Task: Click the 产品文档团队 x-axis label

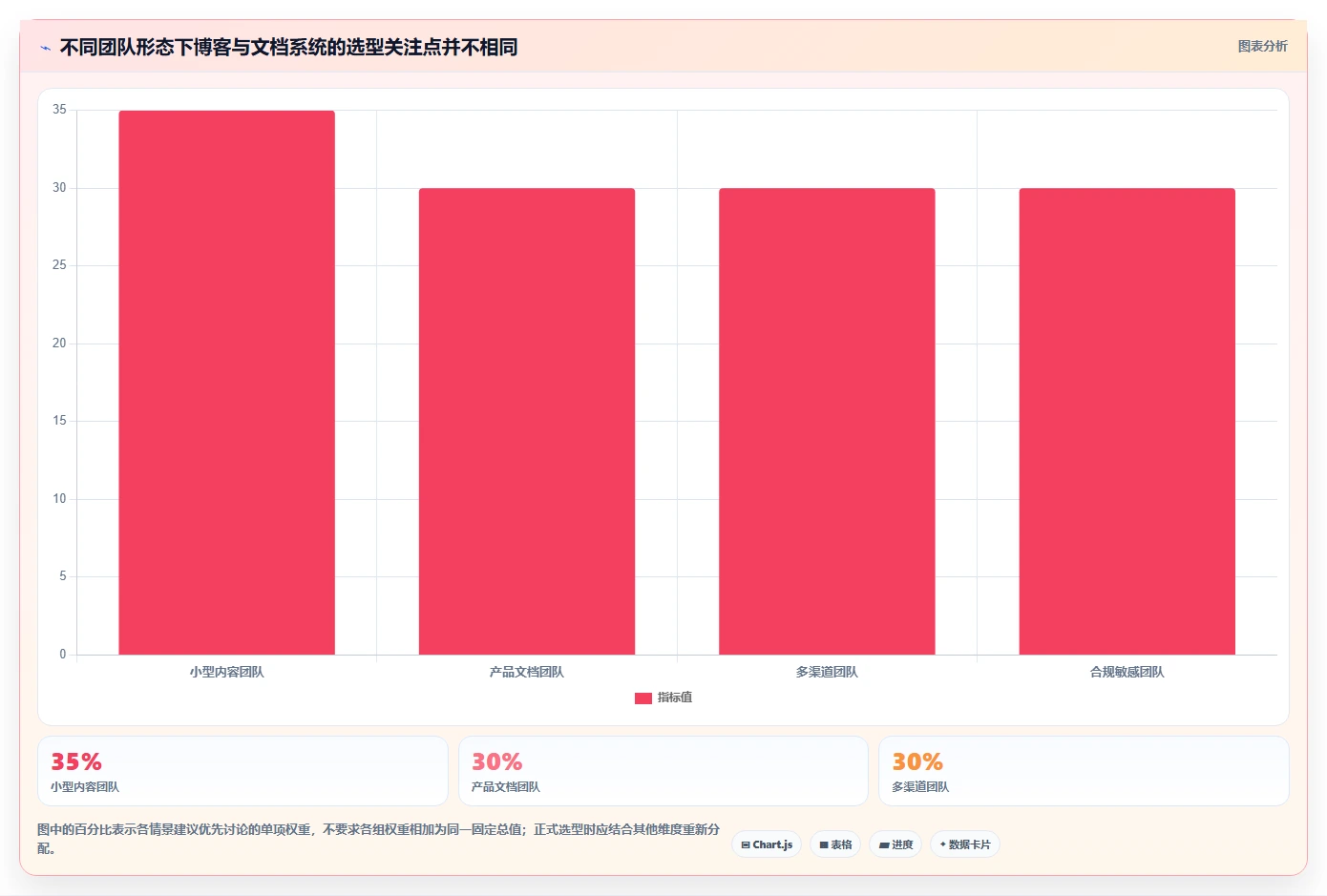Action: coord(527,672)
